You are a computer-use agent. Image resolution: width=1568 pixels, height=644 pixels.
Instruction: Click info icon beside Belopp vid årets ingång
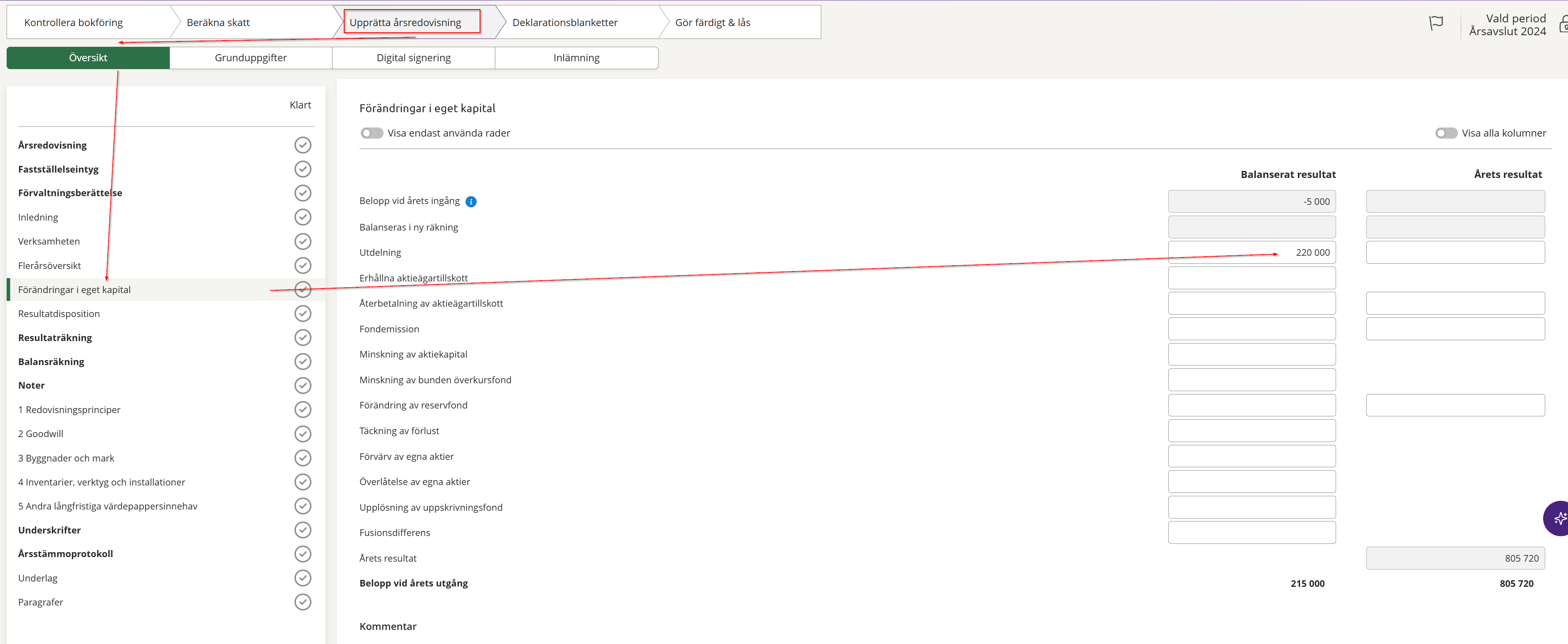tap(470, 201)
